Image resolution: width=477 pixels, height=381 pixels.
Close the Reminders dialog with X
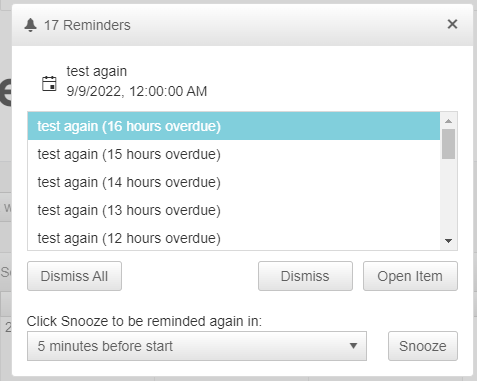pos(452,24)
